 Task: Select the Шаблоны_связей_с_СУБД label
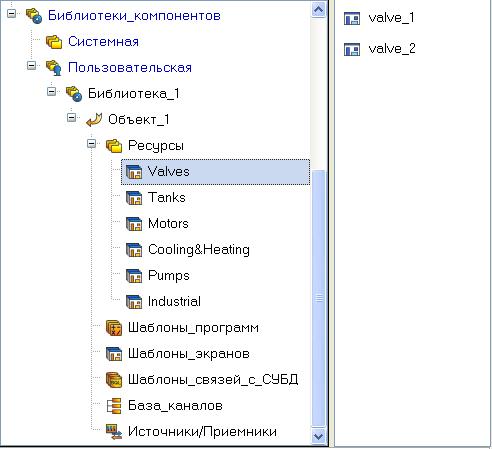(x=213, y=380)
